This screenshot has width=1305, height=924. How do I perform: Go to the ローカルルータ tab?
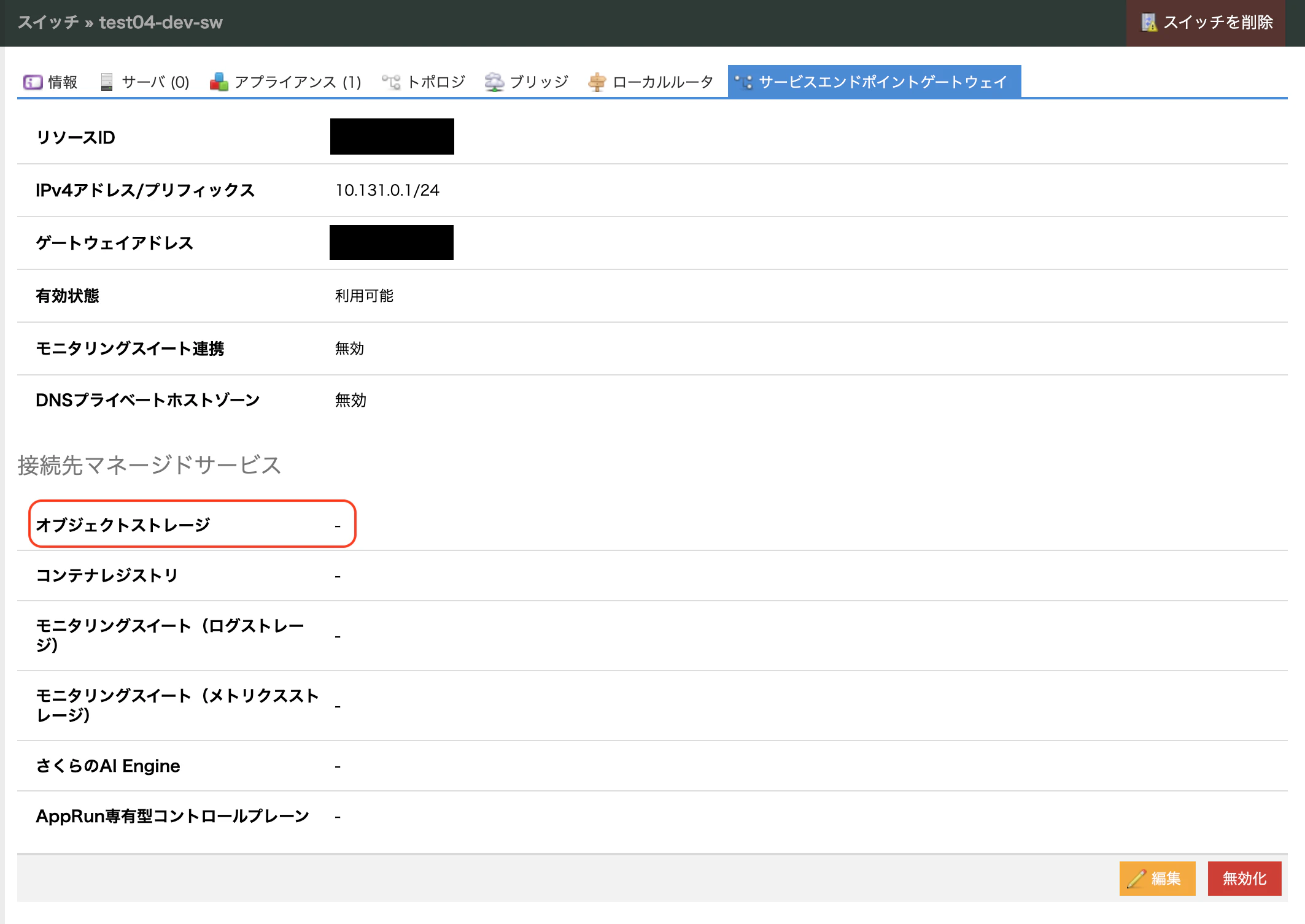tap(651, 82)
